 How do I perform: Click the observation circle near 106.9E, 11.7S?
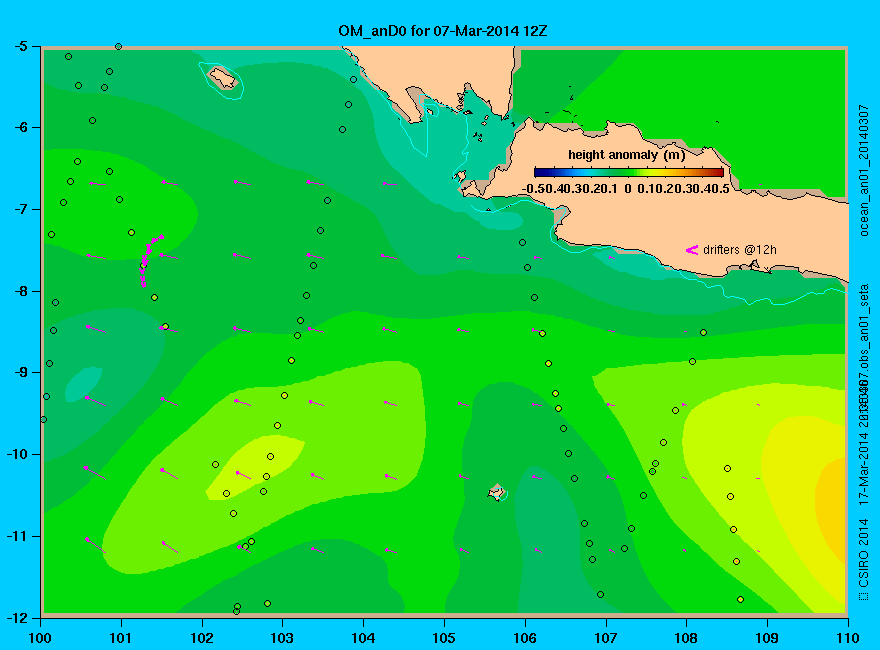[601, 594]
